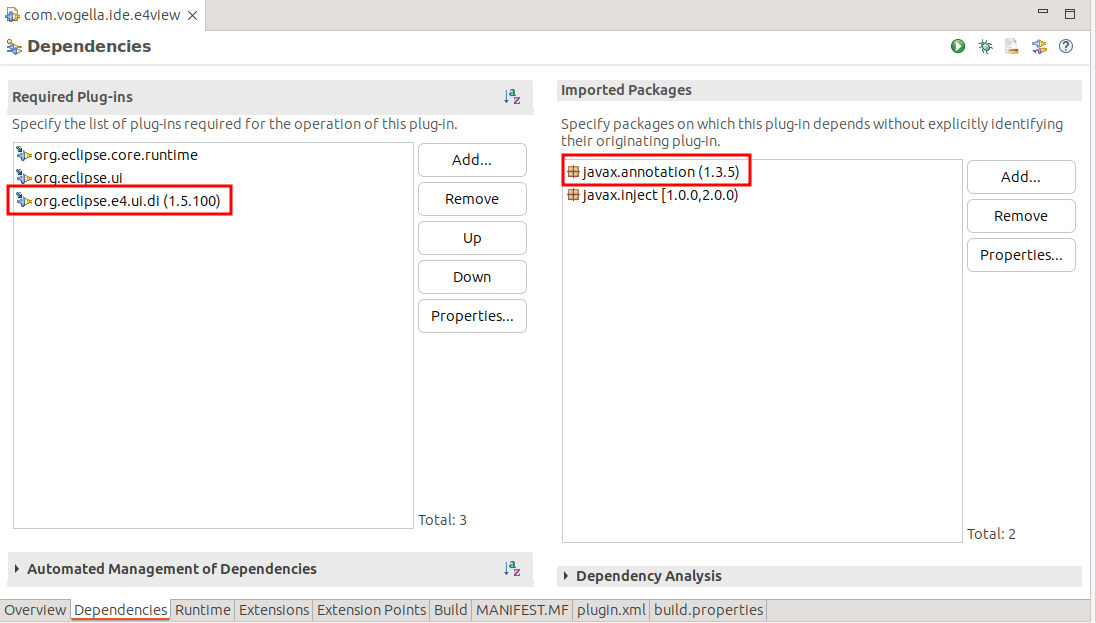Click the 'Total: 3' count label
Screen dimensions: 1096x623
(x=442, y=520)
